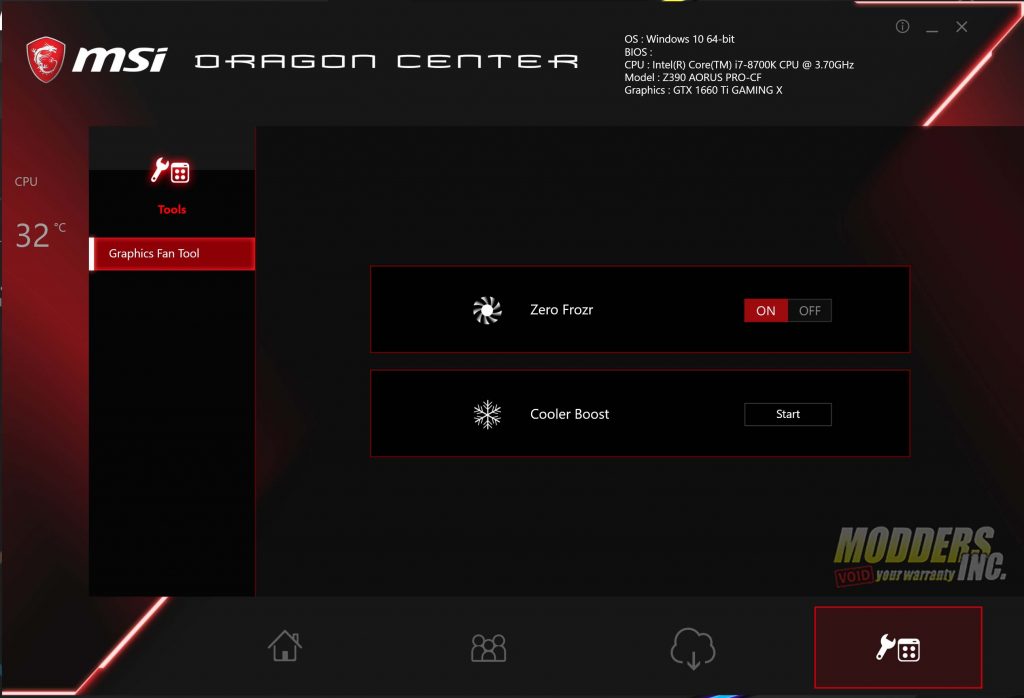The height and width of the screenshot is (698, 1024).
Task: Click the info circle icon
Action: pyautogui.click(x=903, y=26)
